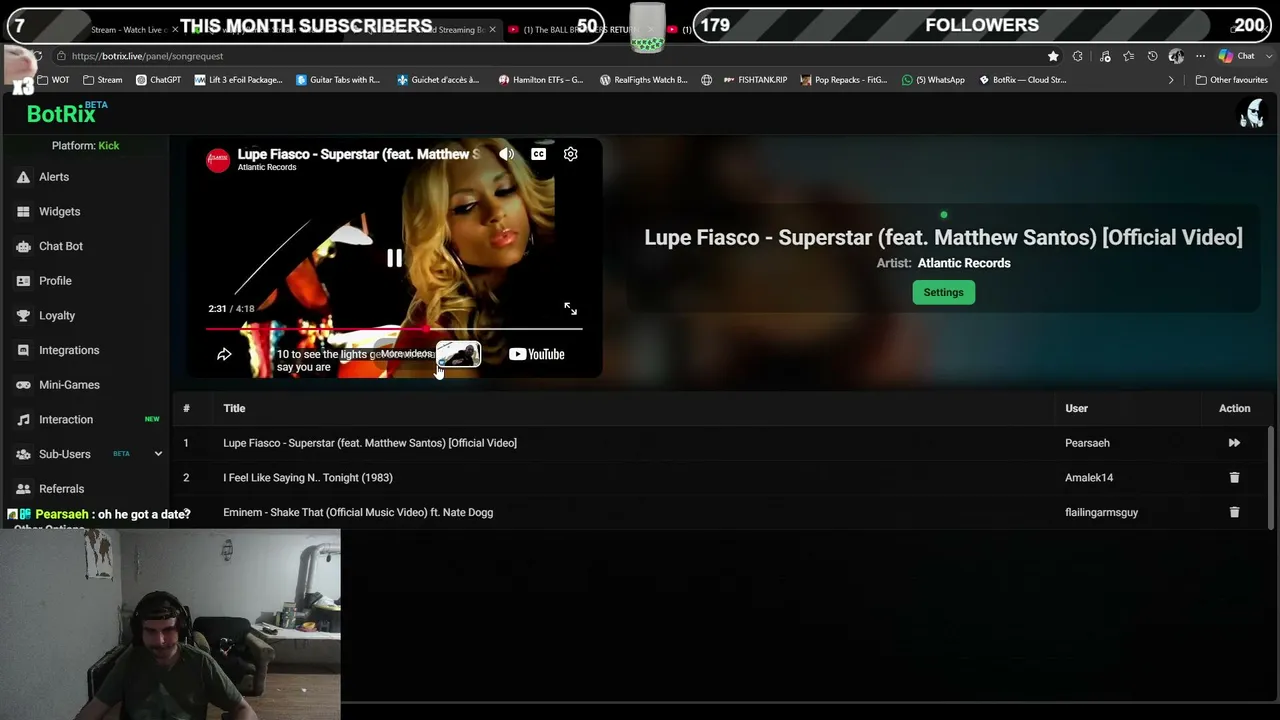Click the More videos thumbnail
This screenshot has width=1280, height=720.
tap(458, 354)
